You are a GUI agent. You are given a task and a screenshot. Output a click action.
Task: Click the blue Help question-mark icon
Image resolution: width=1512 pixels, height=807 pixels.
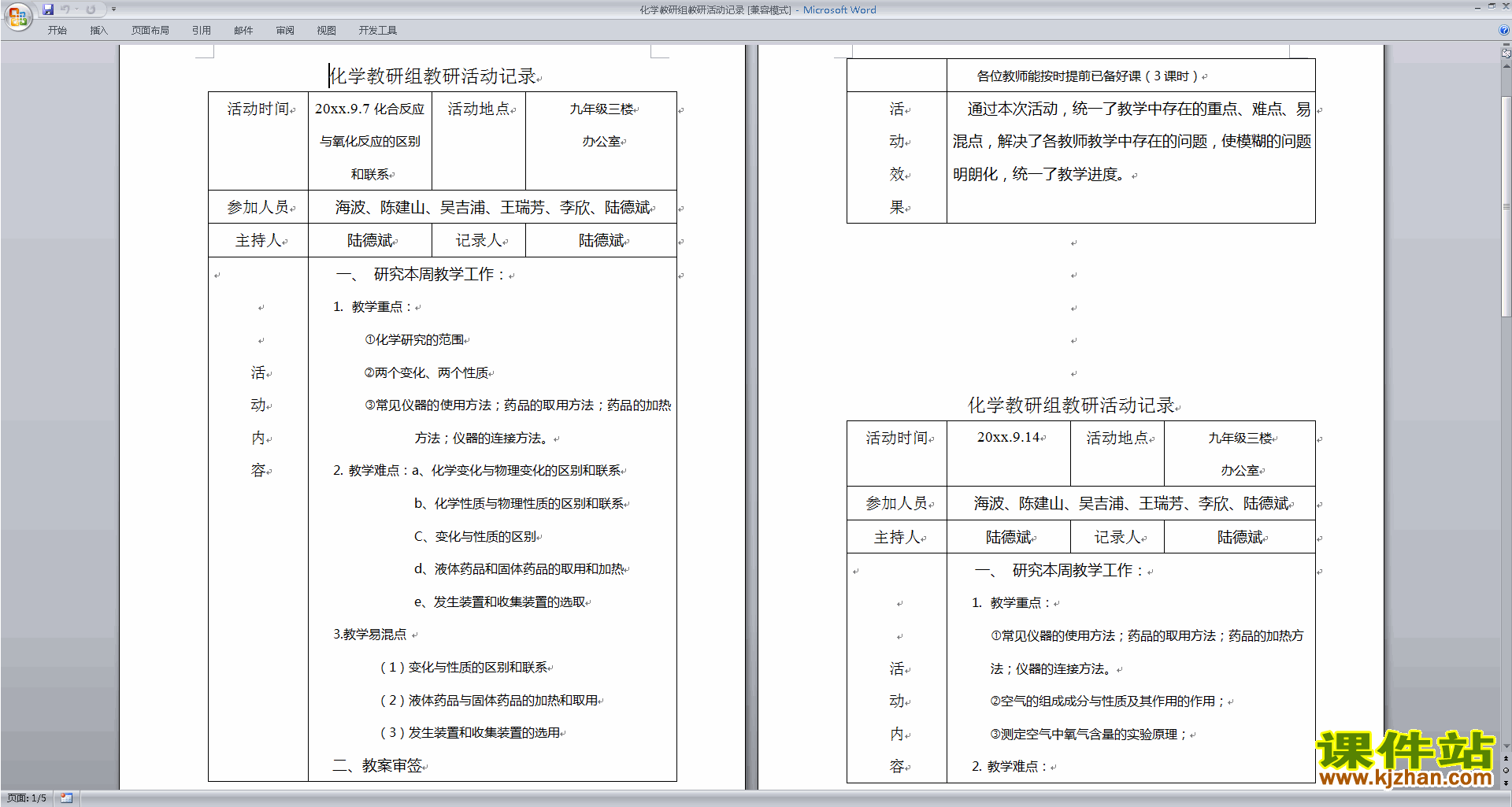pos(1504,31)
